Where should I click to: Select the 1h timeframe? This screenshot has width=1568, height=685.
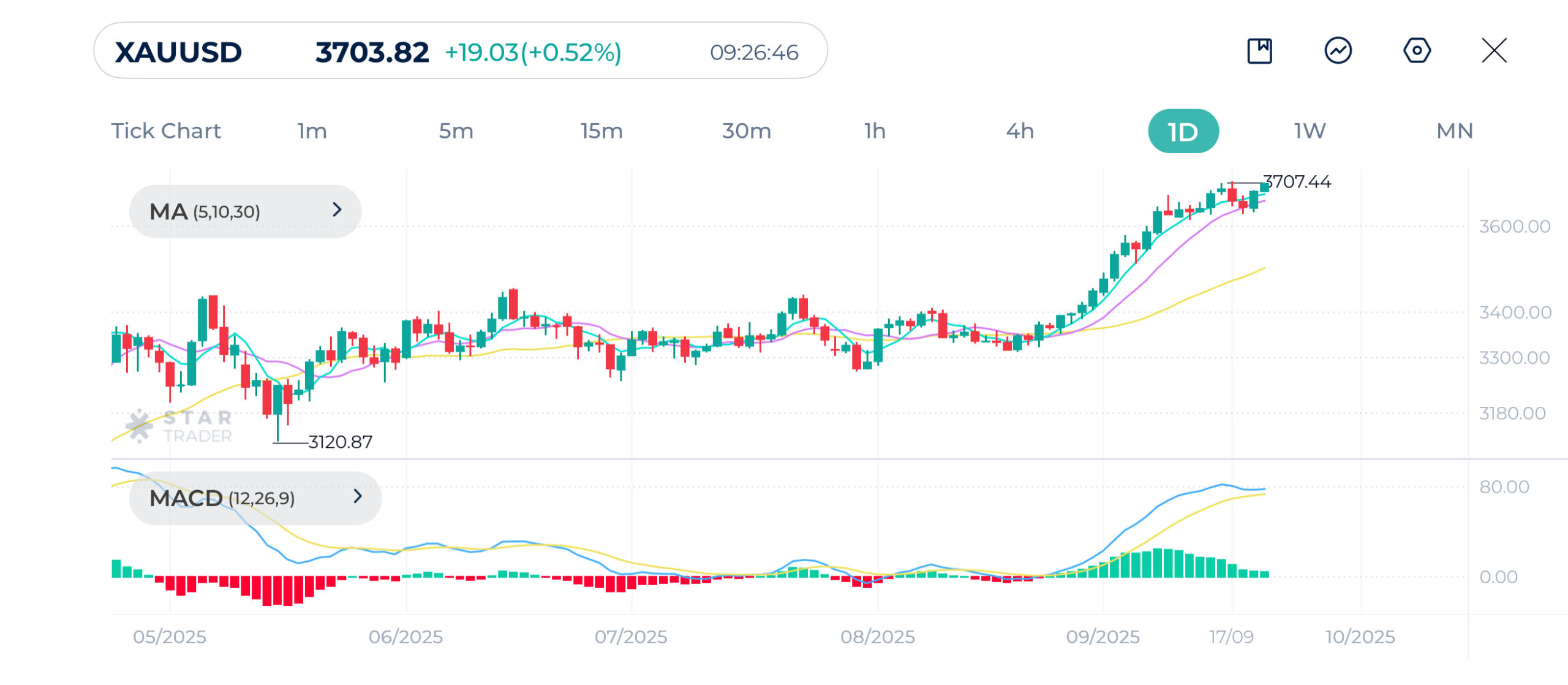point(875,131)
